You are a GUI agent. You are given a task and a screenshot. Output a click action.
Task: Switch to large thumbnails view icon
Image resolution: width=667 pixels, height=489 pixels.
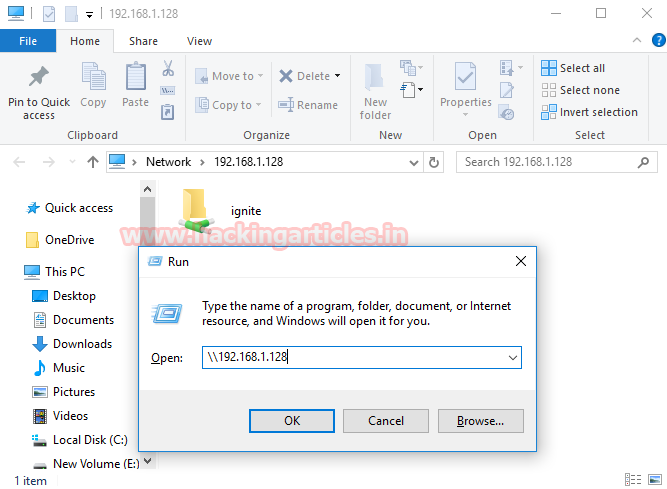(x=655, y=480)
